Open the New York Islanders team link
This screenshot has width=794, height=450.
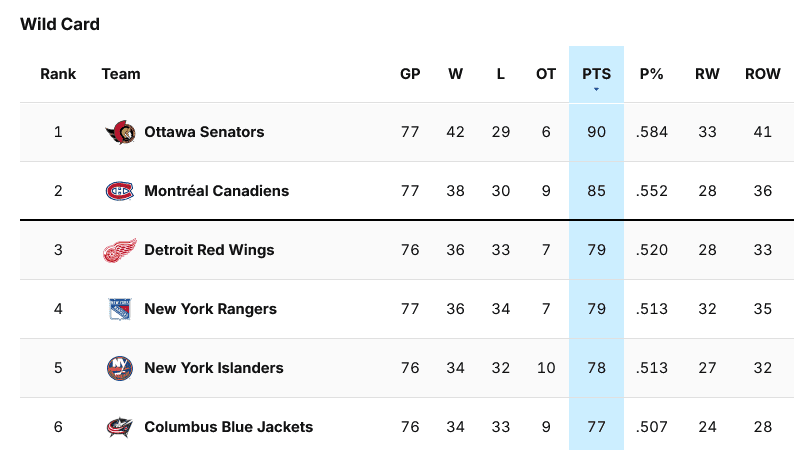214,368
